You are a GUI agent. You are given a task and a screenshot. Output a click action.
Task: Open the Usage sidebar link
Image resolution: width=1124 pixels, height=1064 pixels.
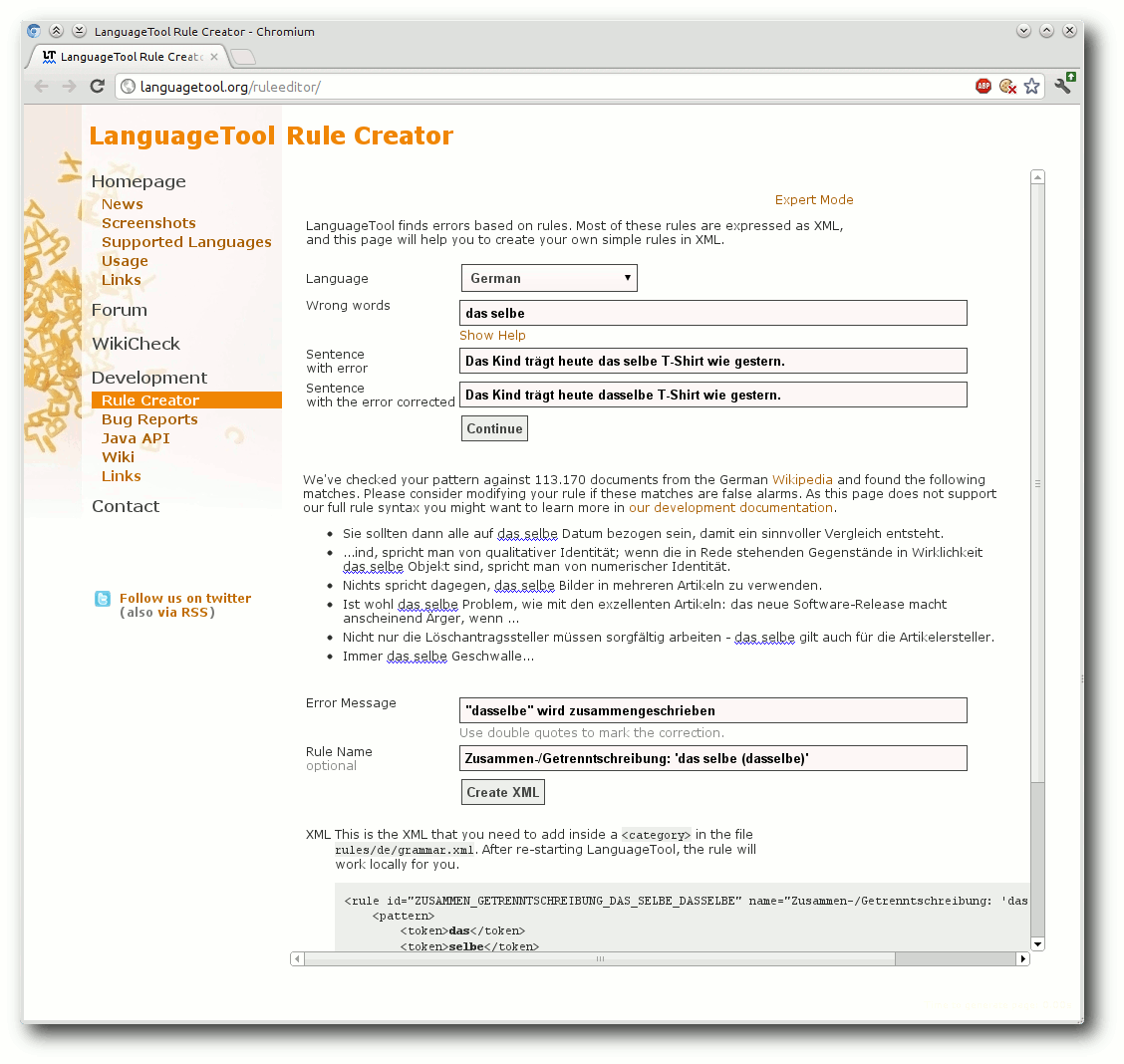pos(125,261)
